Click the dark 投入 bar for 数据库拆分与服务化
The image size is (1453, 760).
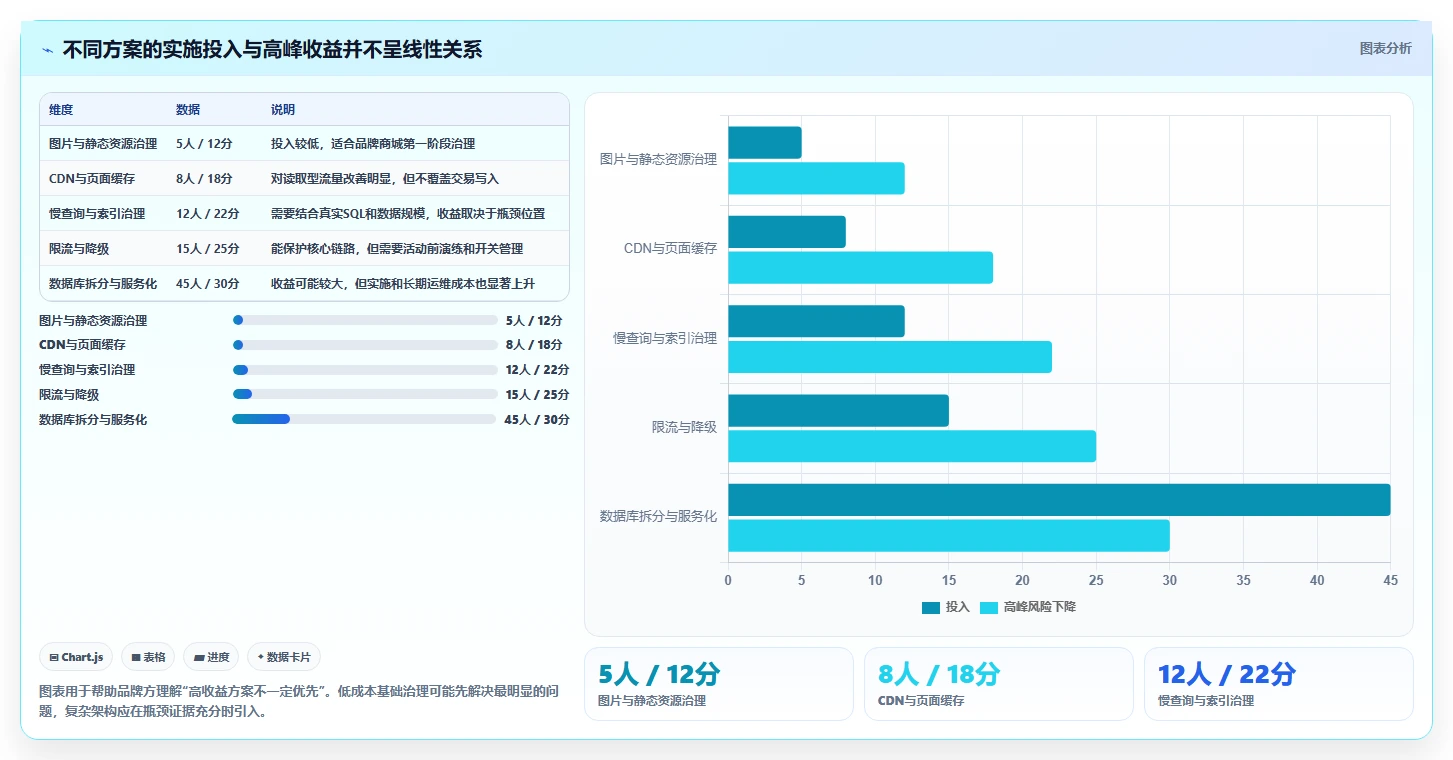pos(1059,500)
